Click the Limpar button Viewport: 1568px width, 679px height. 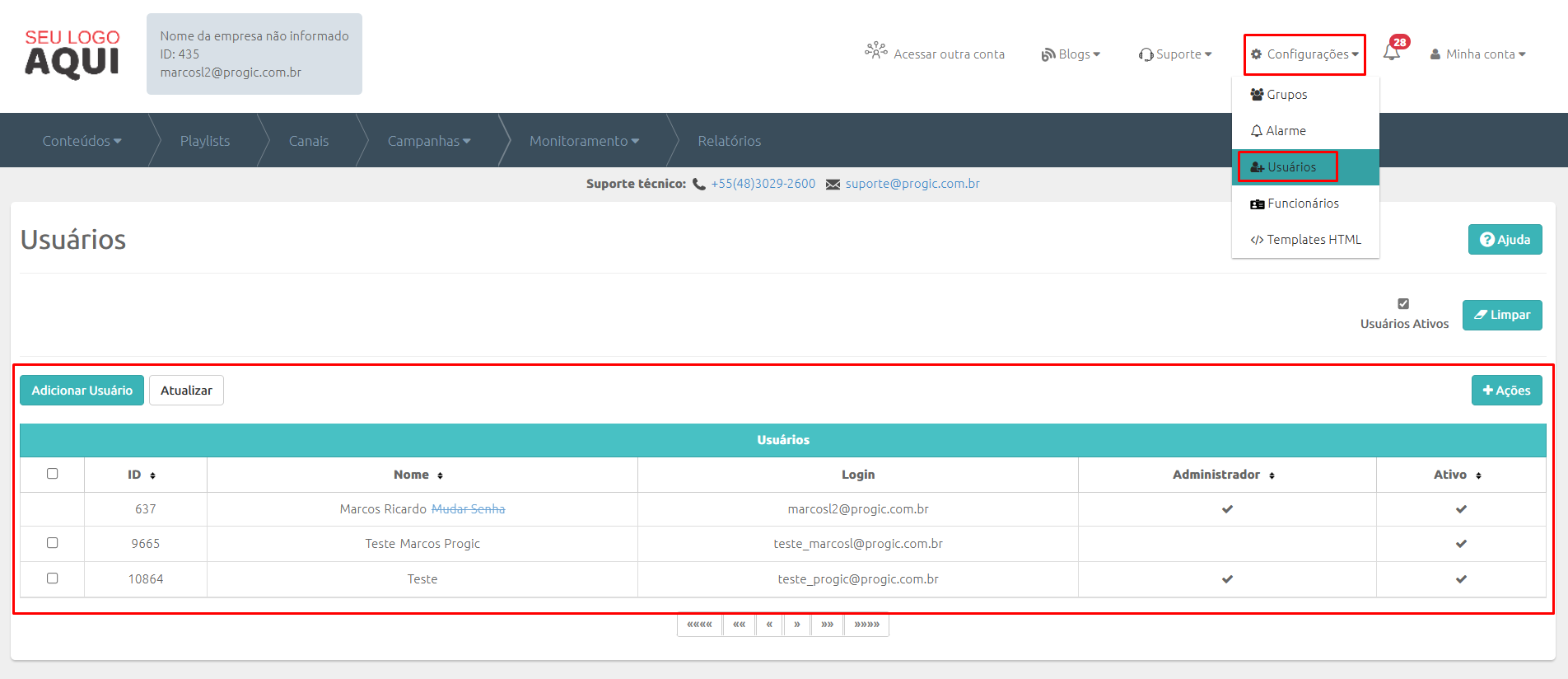point(1502,315)
